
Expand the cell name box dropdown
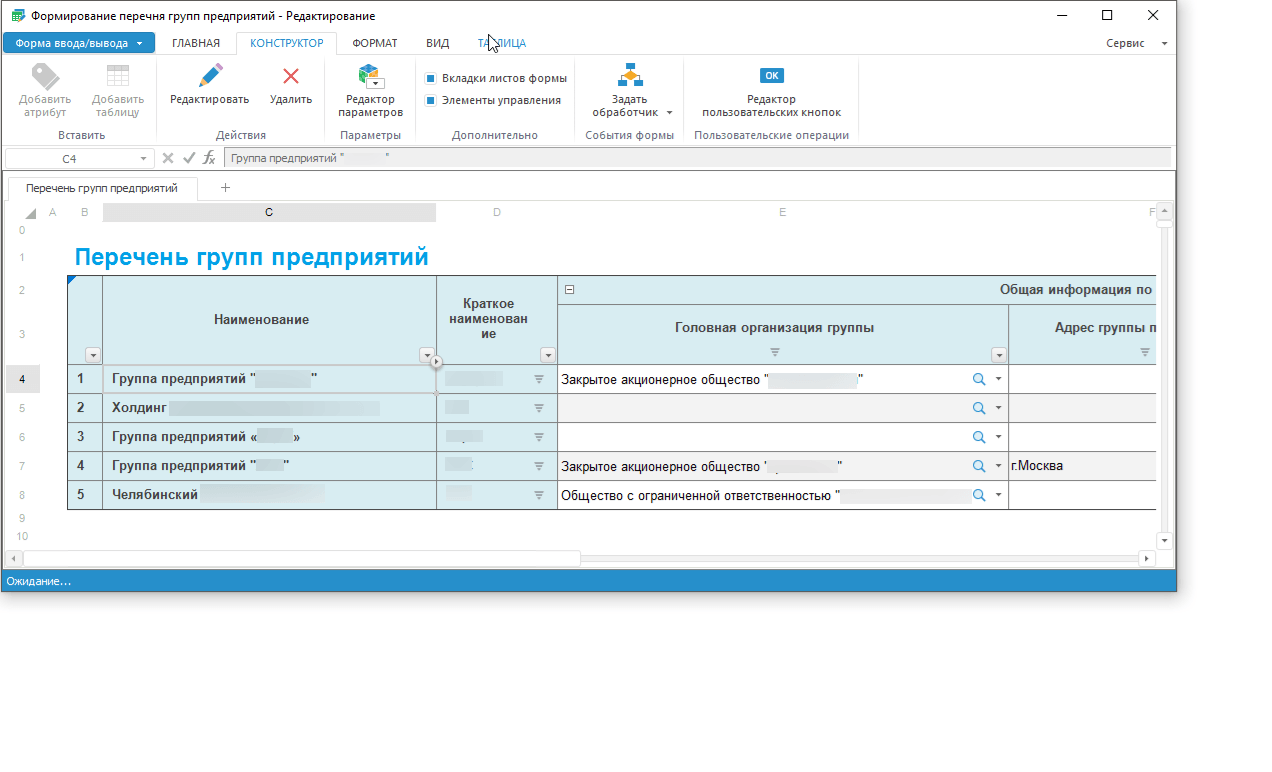[144, 158]
